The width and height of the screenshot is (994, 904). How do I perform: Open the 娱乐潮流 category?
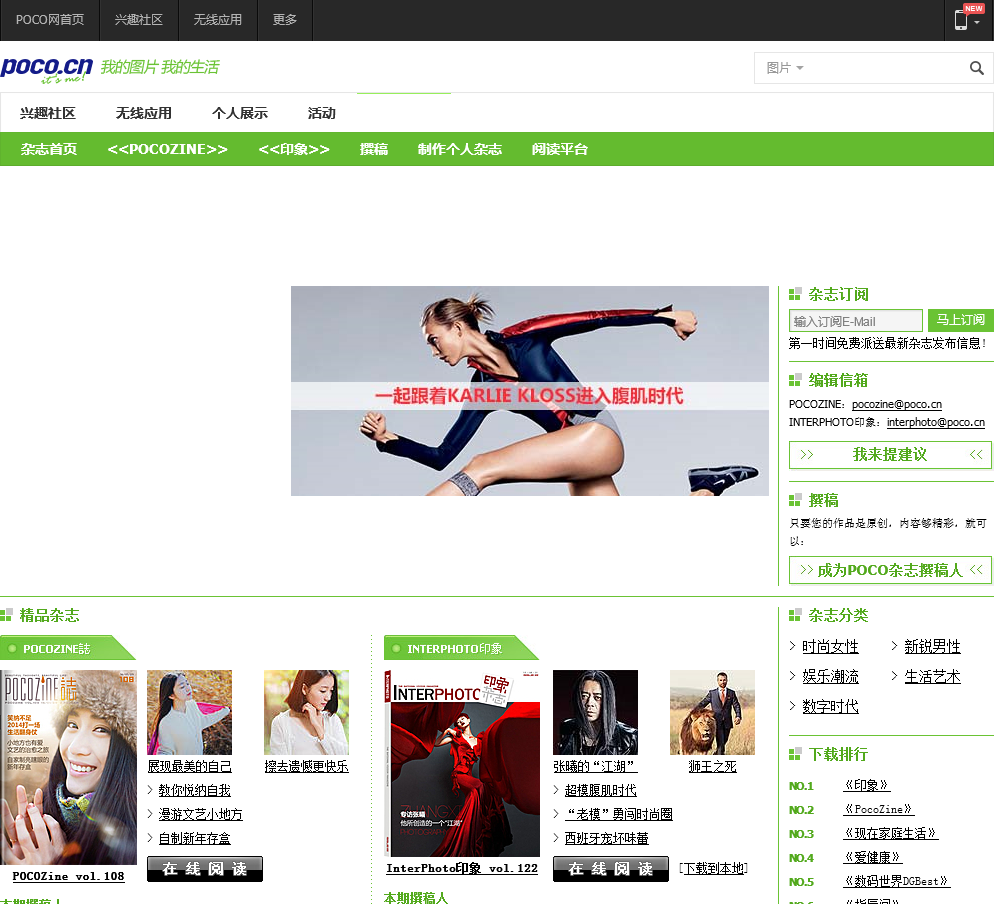[830, 676]
